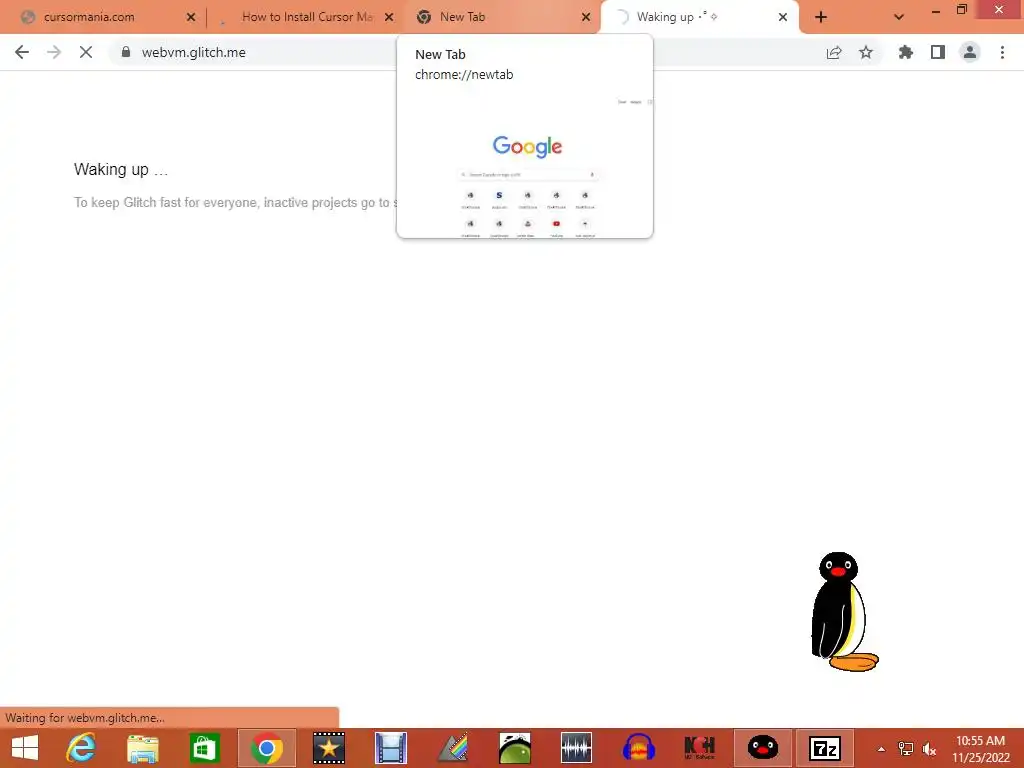Click the Pingu face taskbar icon
Image resolution: width=1024 pixels, height=768 pixels.
pyautogui.click(x=762, y=748)
